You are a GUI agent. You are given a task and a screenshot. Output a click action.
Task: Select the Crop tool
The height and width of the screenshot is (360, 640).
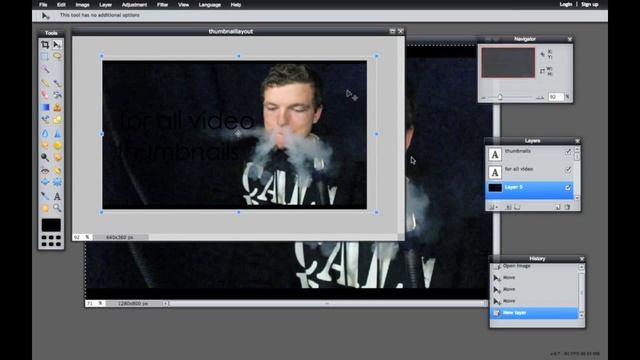pyautogui.click(x=45, y=44)
